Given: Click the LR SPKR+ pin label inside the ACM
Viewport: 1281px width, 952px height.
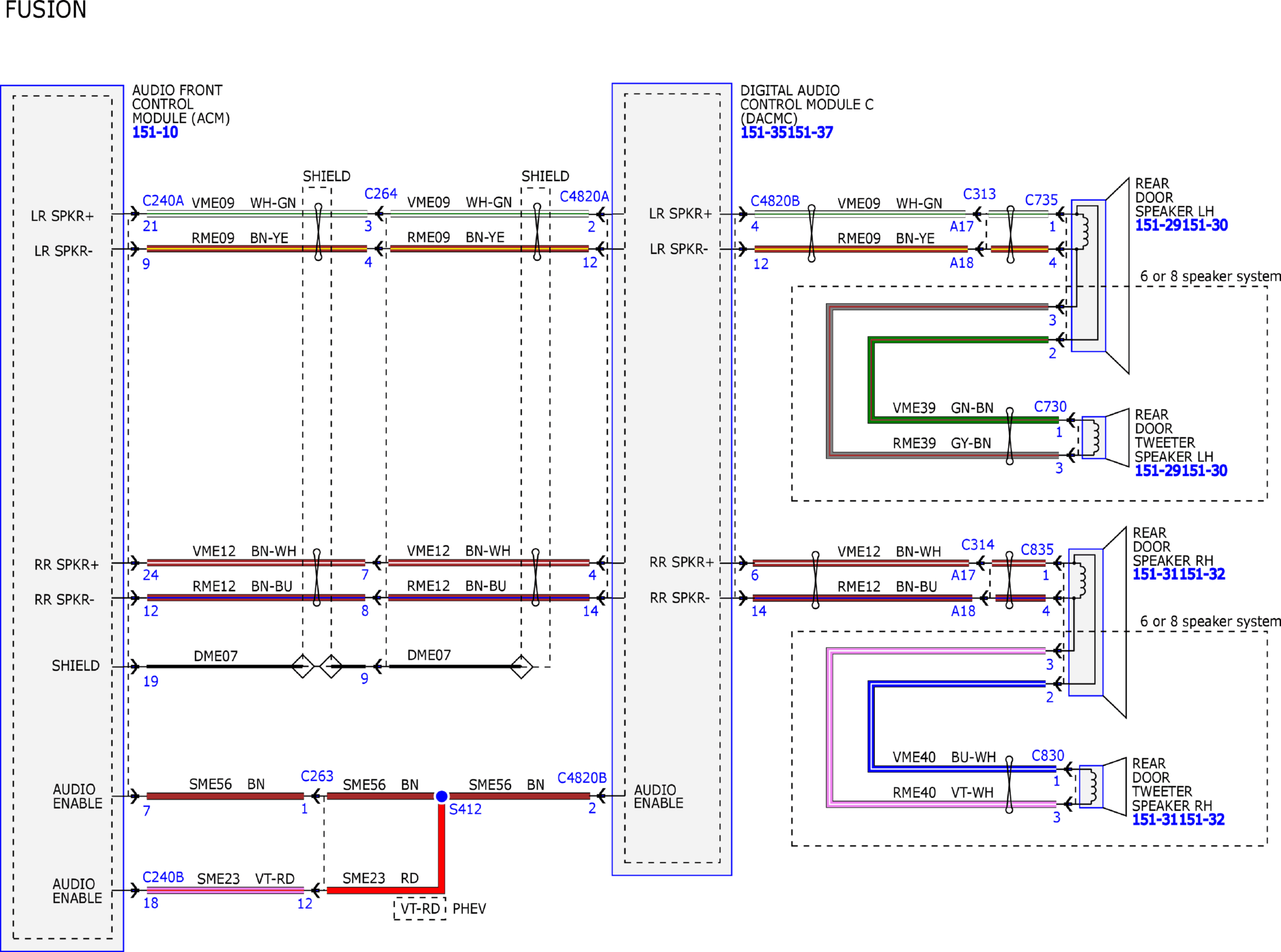Looking at the screenshot, I should coord(63,216).
